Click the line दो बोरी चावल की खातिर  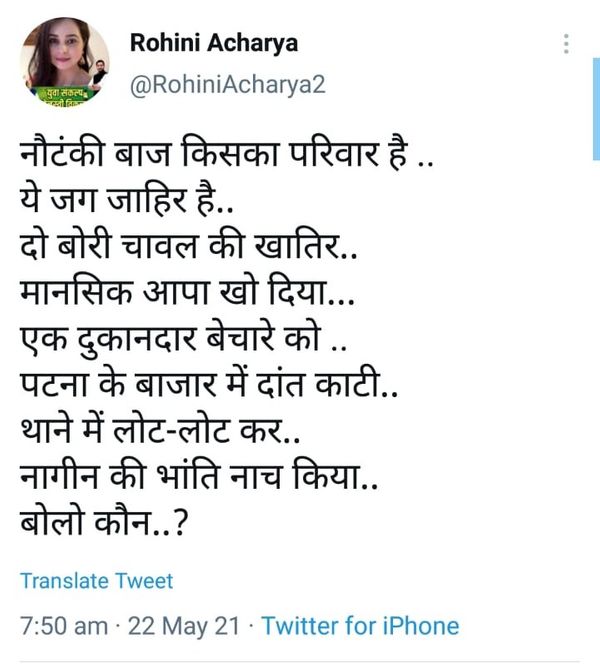pyautogui.click(x=188, y=246)
